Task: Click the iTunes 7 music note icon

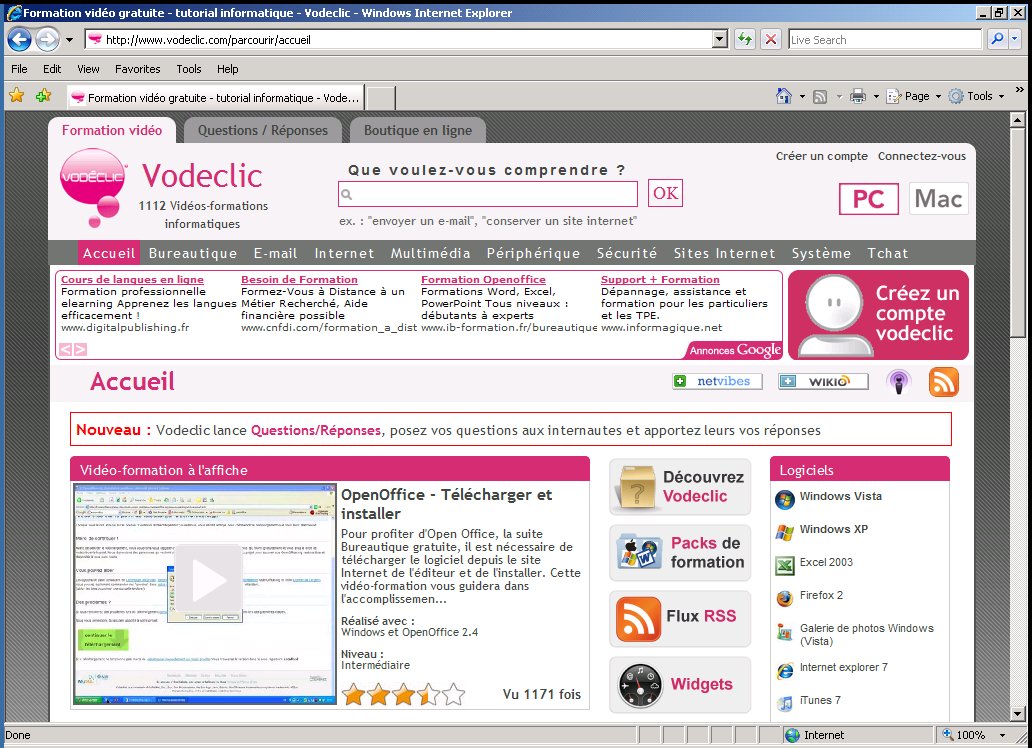Action: [x=785, y=703]
